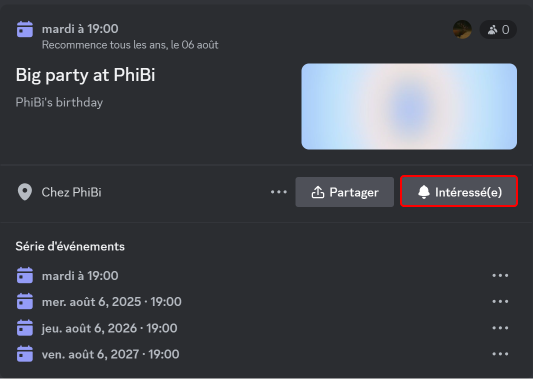View the interested members count badge

498,30
